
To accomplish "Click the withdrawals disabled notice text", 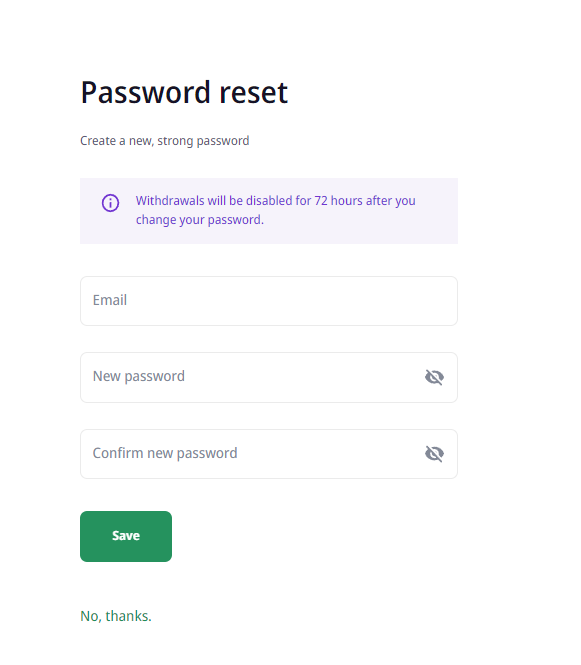I will pyautogui.click(x=276, y=210).
